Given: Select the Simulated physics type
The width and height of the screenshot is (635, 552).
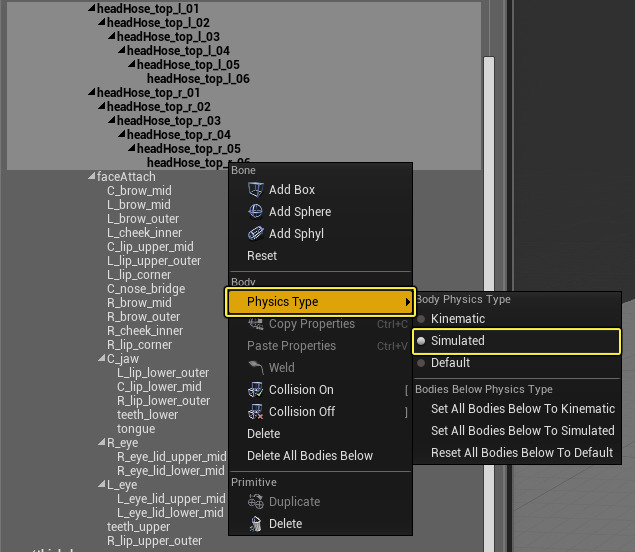Looking at the screenshot, I should (516, 341).
